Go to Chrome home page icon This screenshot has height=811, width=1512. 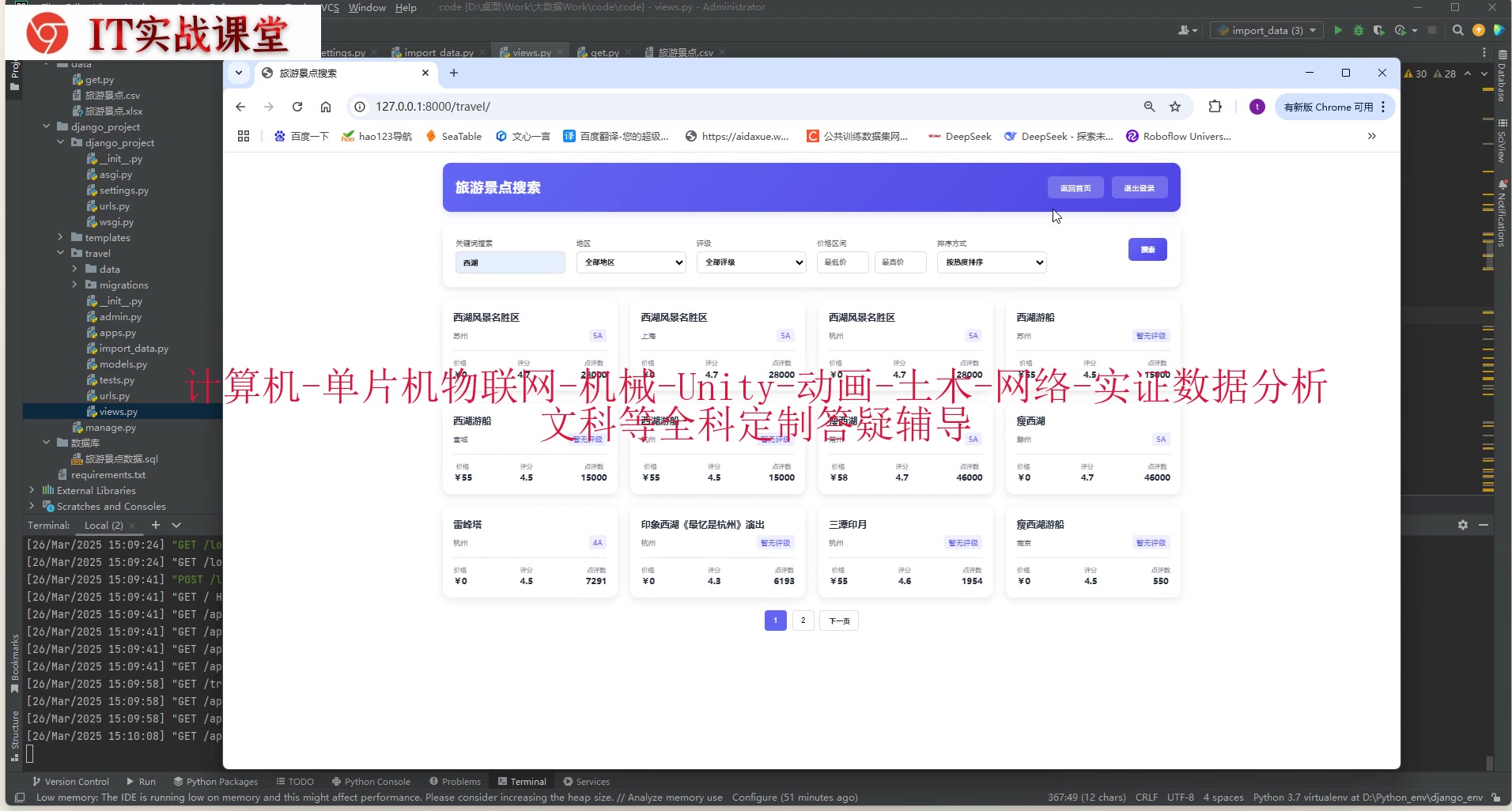pos(326,107)
